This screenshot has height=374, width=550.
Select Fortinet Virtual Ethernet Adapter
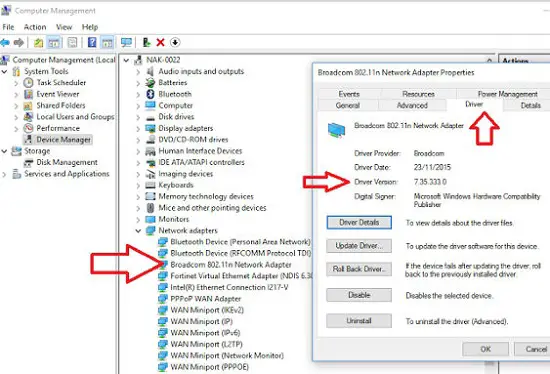pyautogui.click(x=241, y=276)
